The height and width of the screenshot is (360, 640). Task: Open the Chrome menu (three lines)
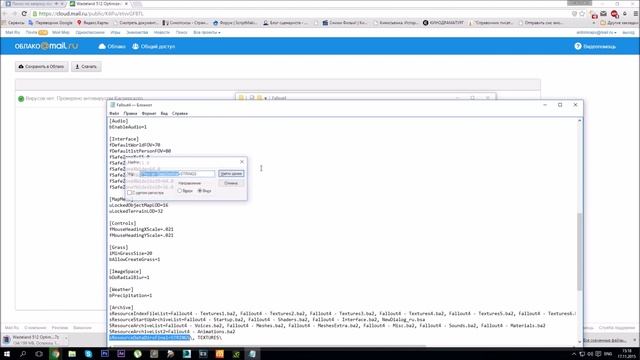point(636,14)
